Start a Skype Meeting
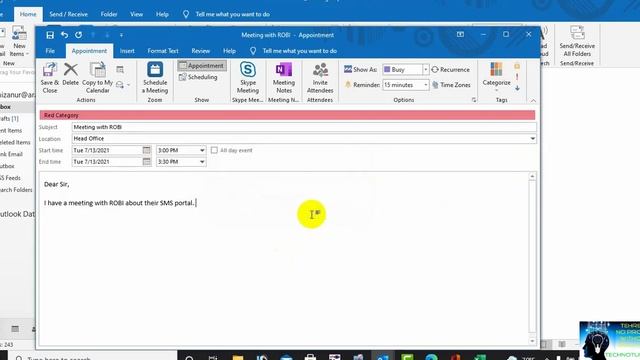Image resolution: width=640 pixels, height=360 pixels. point(248,78)
